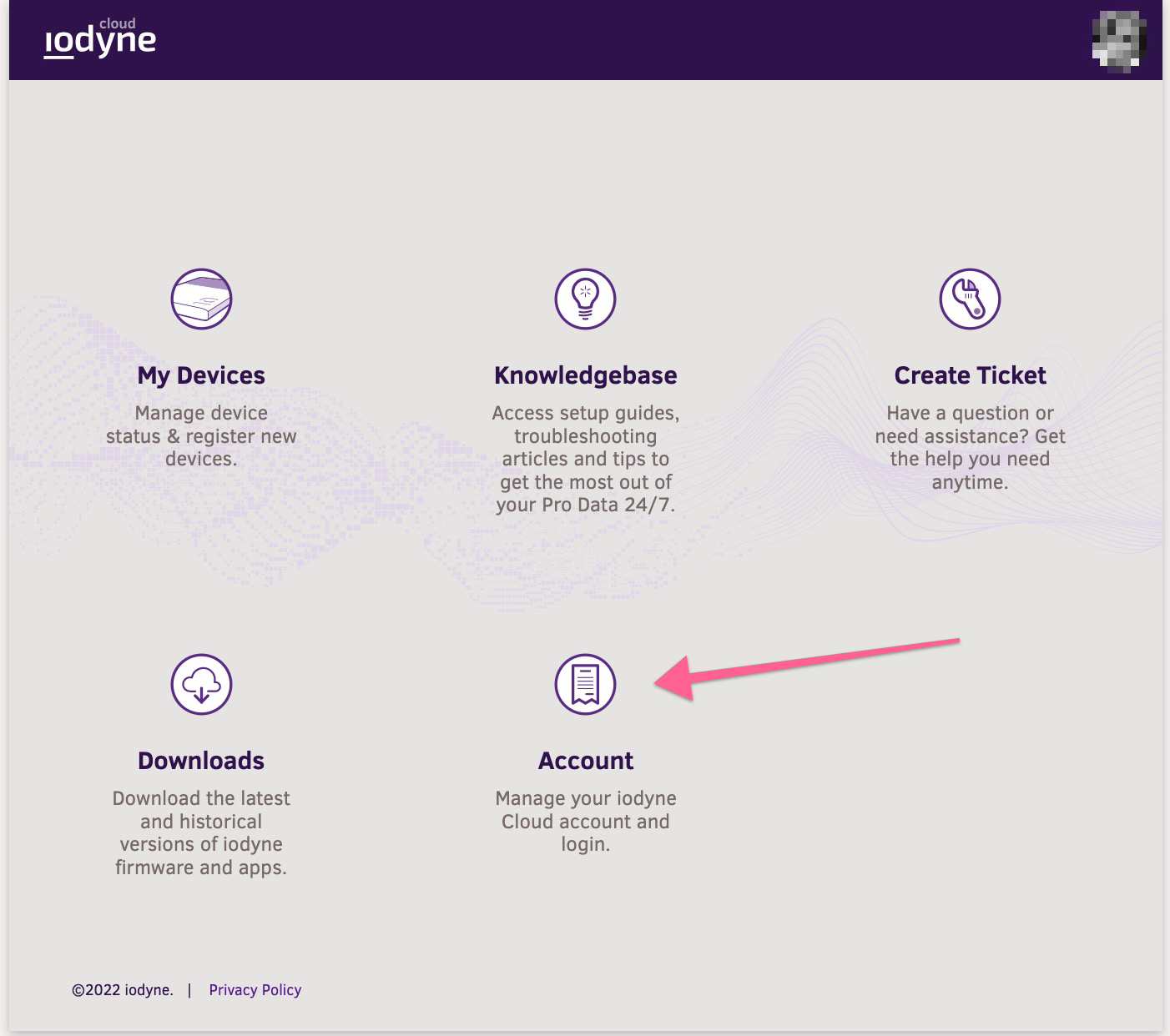Open the My Devices storage device icon
Screen dimensions: 1170x1036
click(201, 299)
